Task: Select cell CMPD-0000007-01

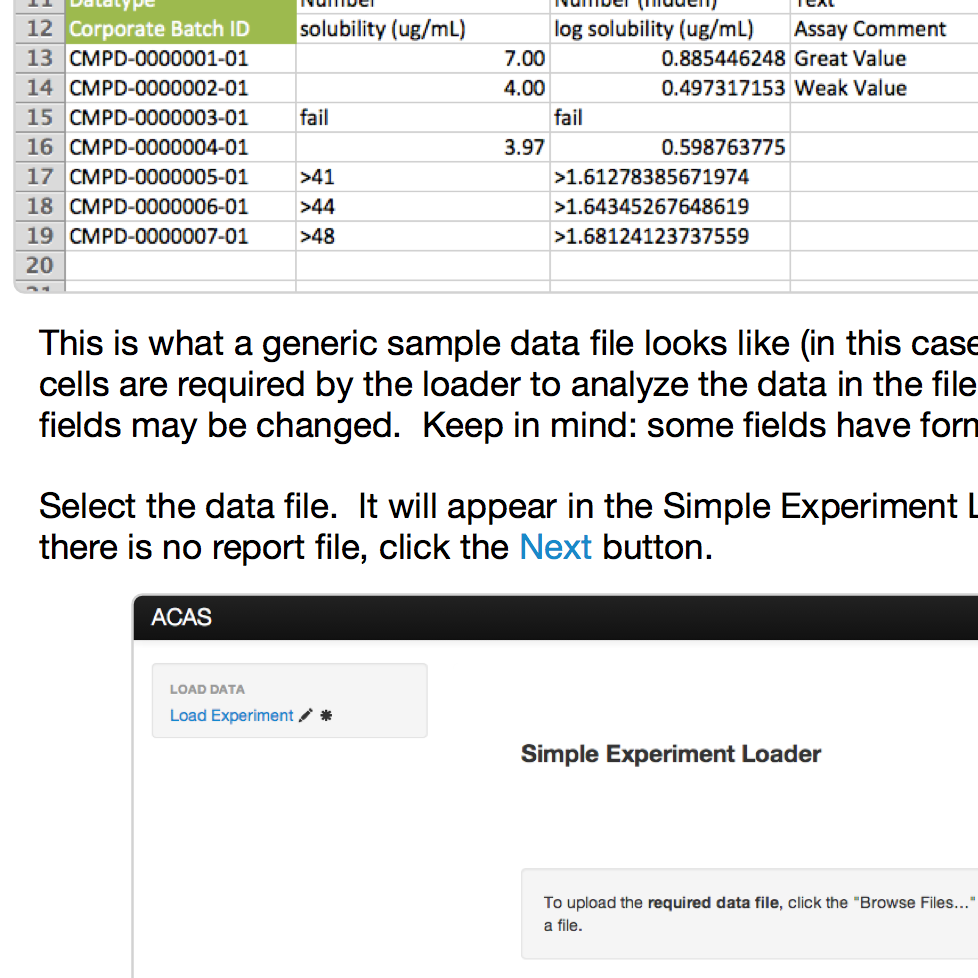Action: click(180, 236)
